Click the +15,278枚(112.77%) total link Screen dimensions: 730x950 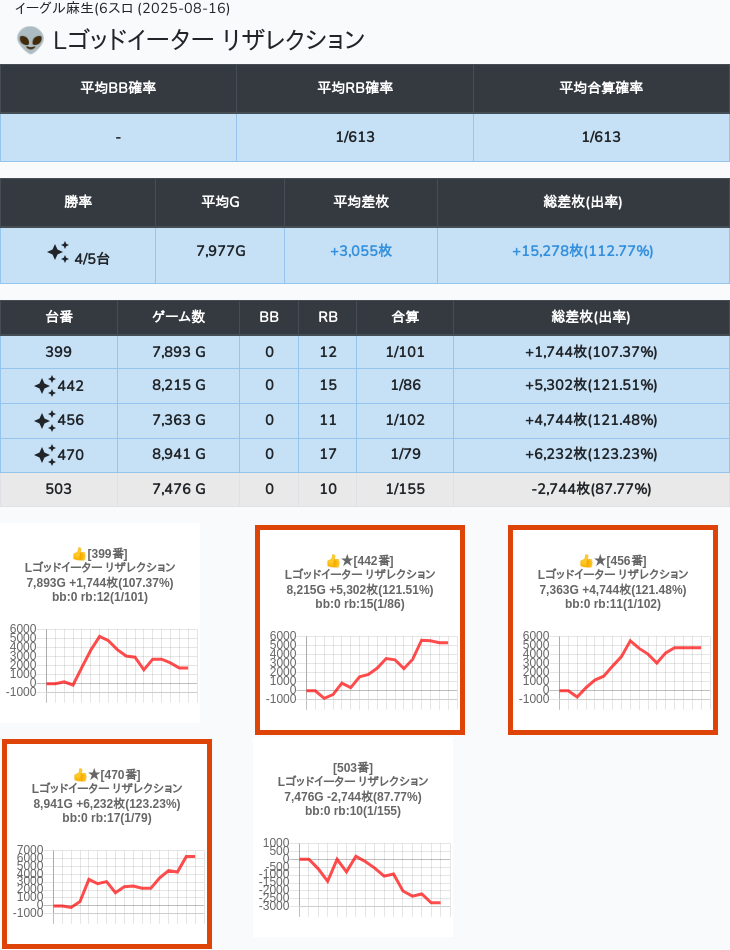click(x=582, y=250)
